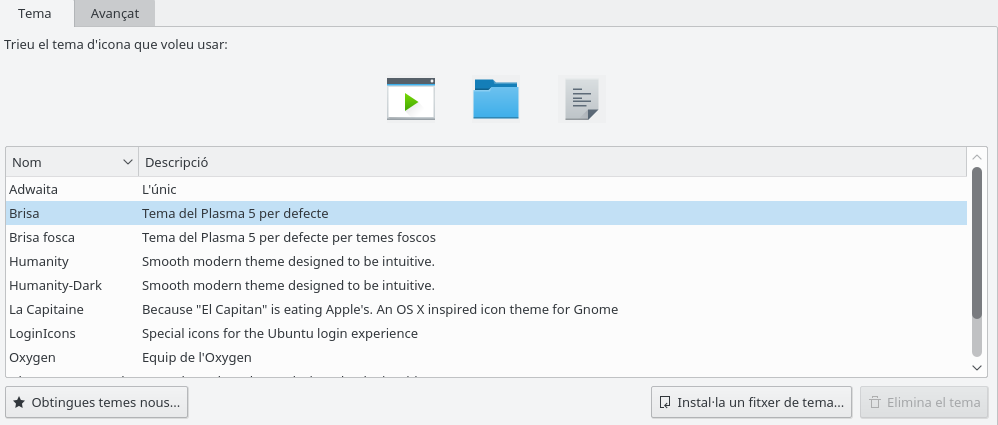Select the La Capitaine icon theme
The height and width of the screenshot is (425, 998).
pyautogui.click(x=46, y=309)
